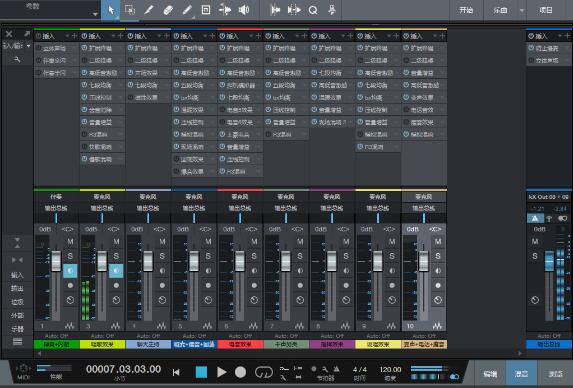This screenshot has height=388, width=573.
Task: Toggle the Inserts power button on channel 1
Action: click(x=38, y=36)
